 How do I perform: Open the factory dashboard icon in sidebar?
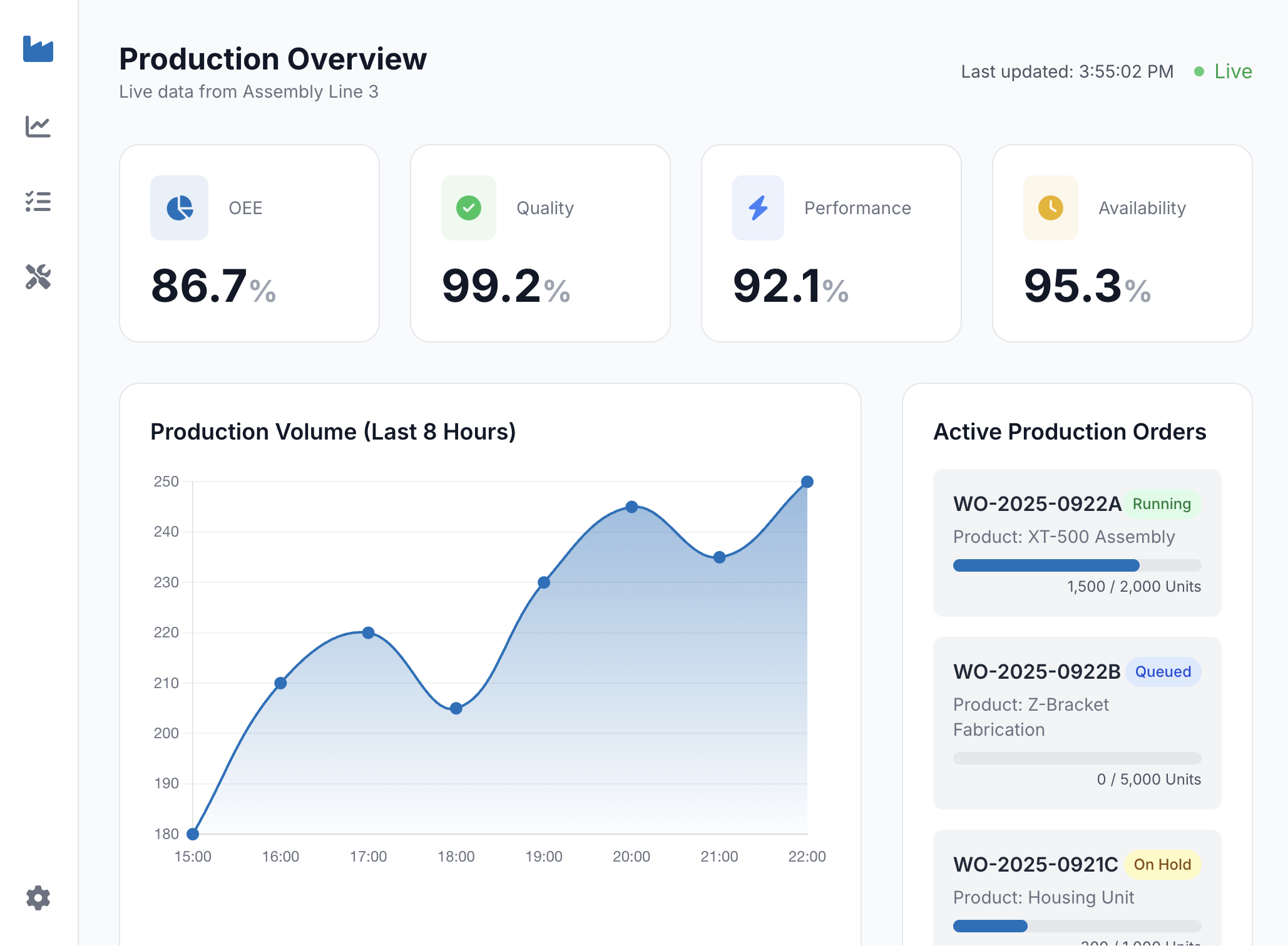point(38,49)
